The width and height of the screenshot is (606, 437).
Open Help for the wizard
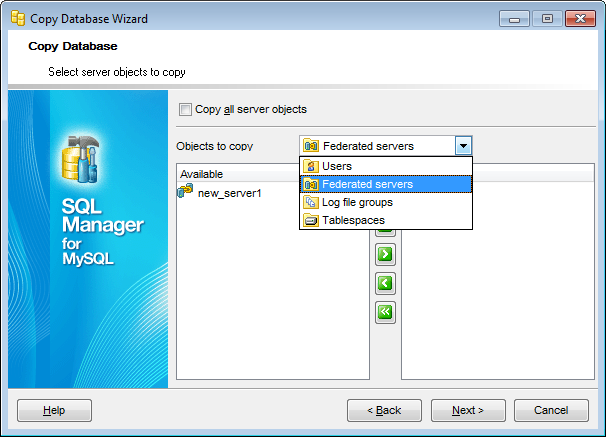tap(54, 410)
